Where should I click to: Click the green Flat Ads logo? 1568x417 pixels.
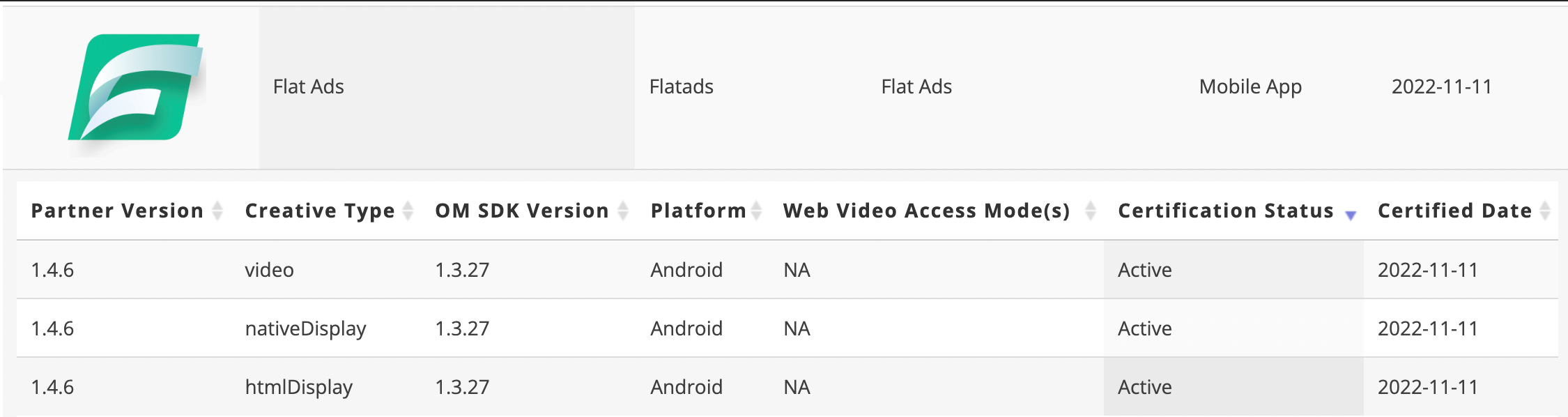135,88
